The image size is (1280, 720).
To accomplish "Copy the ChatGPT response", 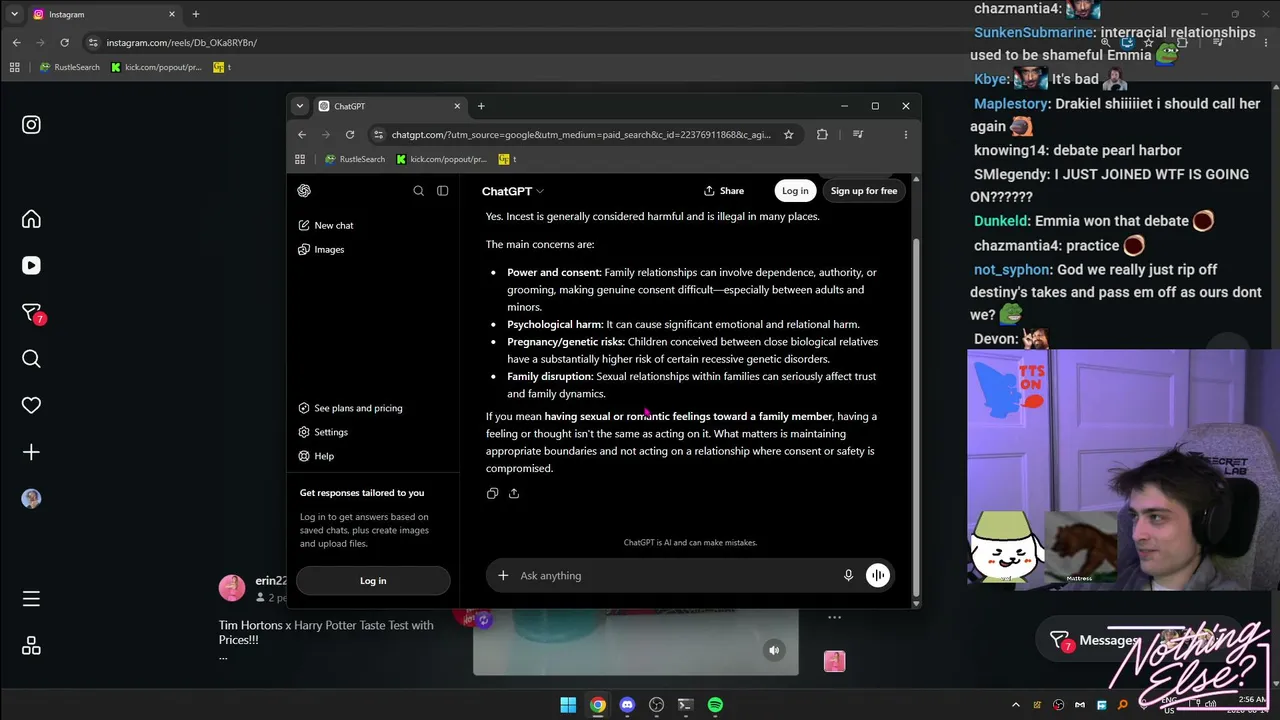I will click(x=492, y=493).
